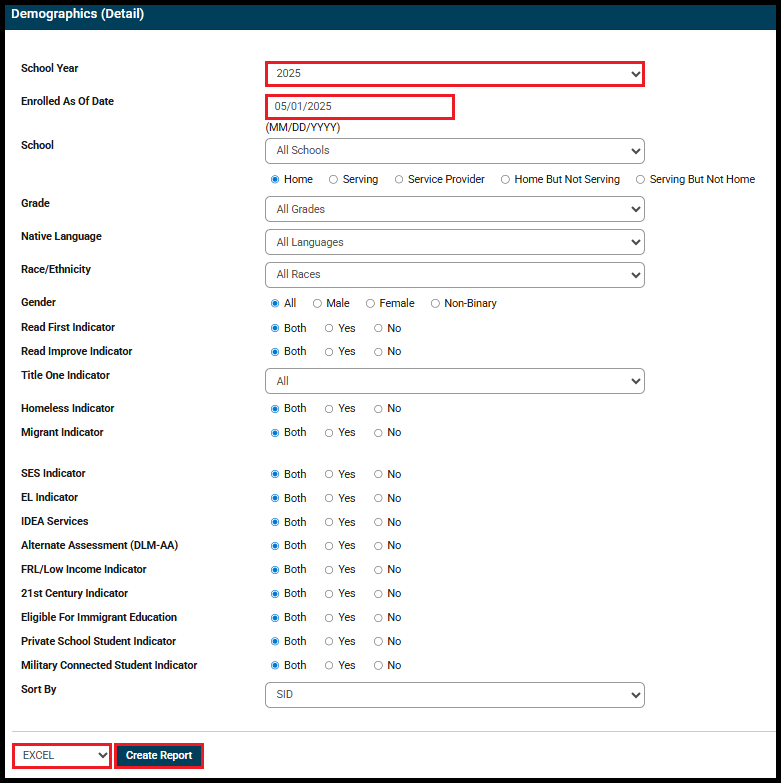Set Read First Indicator to Yes
Screen dimensions: 781x783
click(330, 328)
